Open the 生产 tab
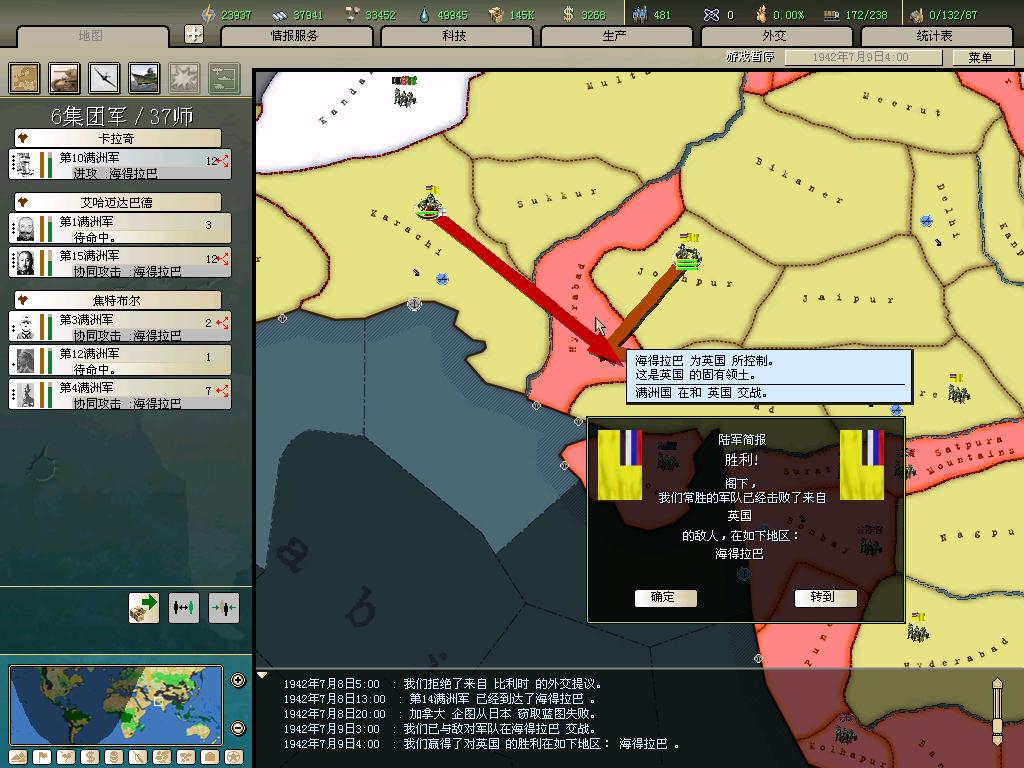The image size is (1024, 768). point(616,36)
